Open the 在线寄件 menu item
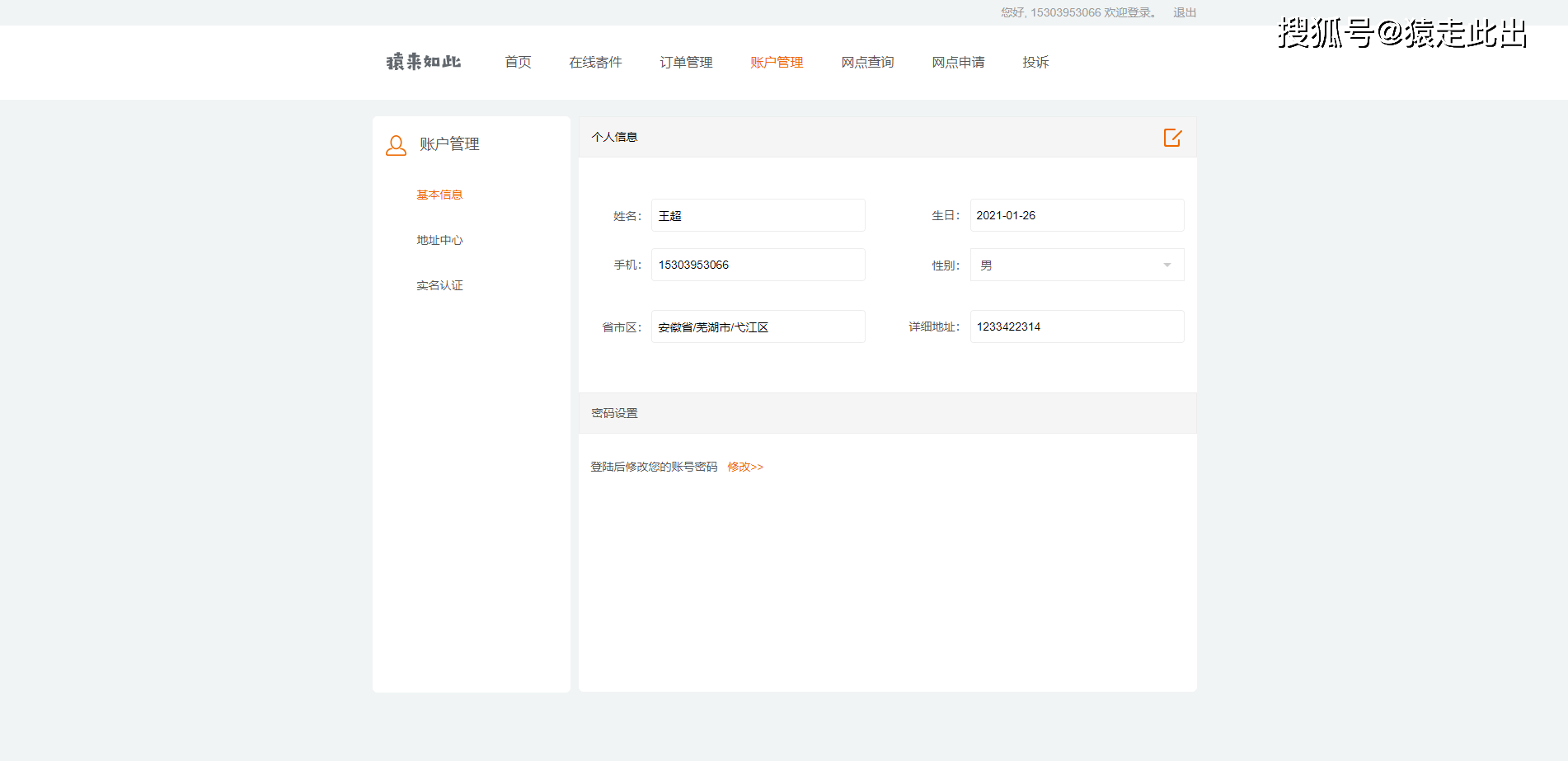The height and width of the screenshot is (761, 1568). coord(595,62)
